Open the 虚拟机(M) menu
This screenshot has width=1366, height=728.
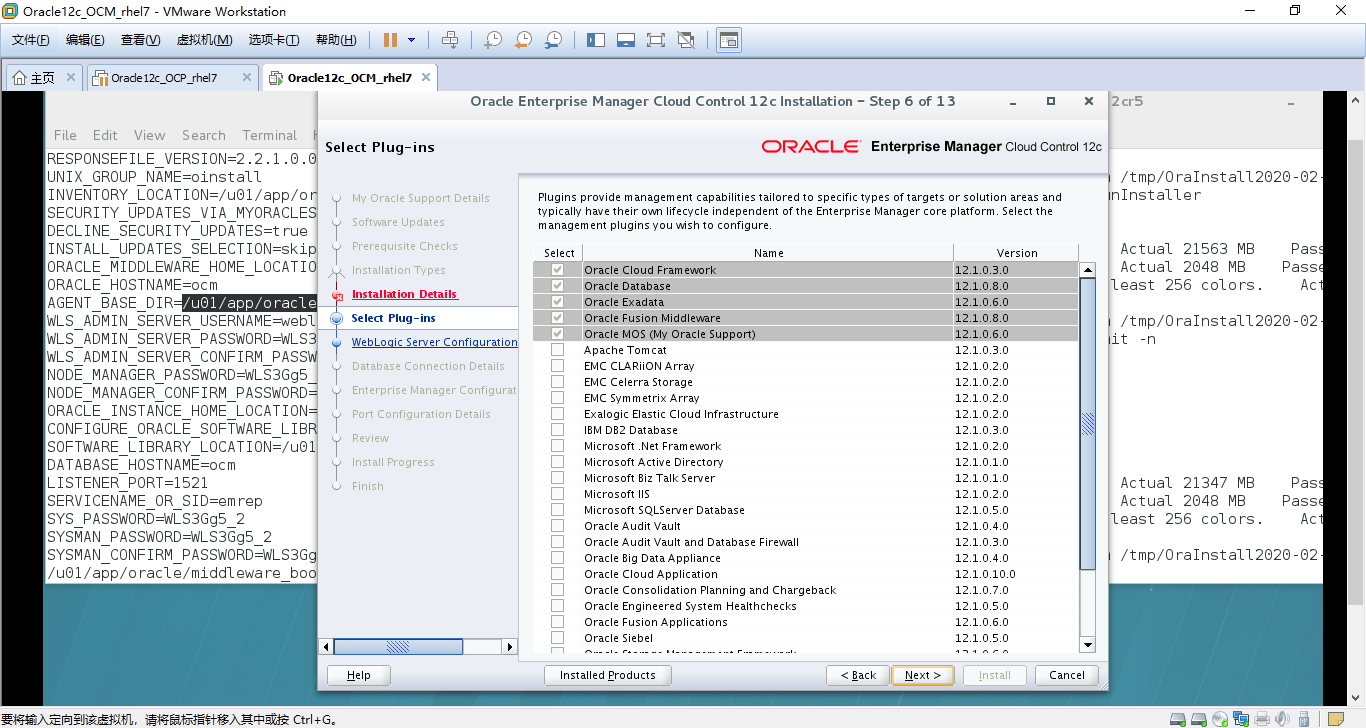[204, 40]
